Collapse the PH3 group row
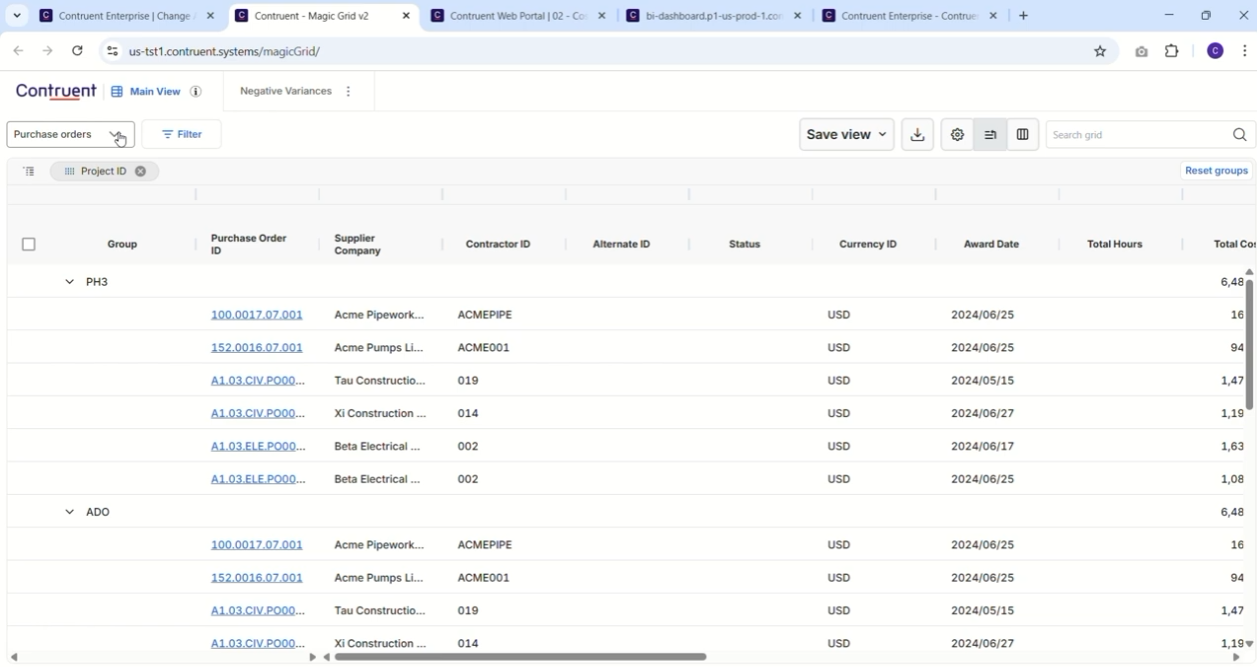This screenshot has height=667, width=1257. [69, 282]
